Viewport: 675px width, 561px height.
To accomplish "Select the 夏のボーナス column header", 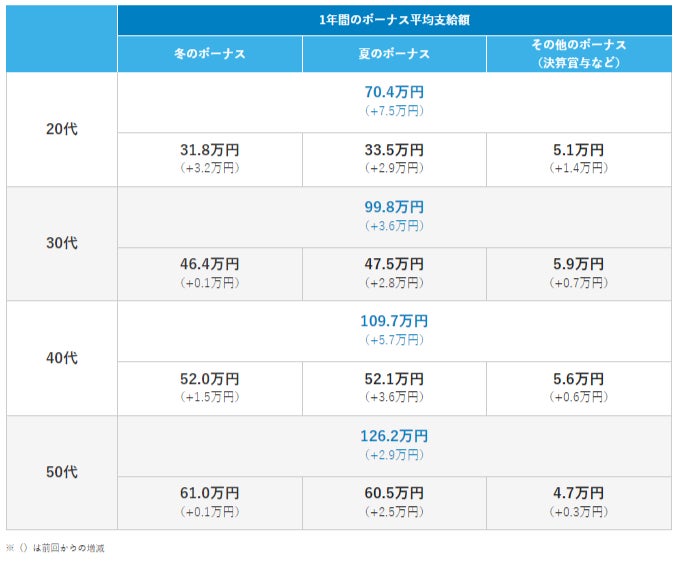I will 394,54.
